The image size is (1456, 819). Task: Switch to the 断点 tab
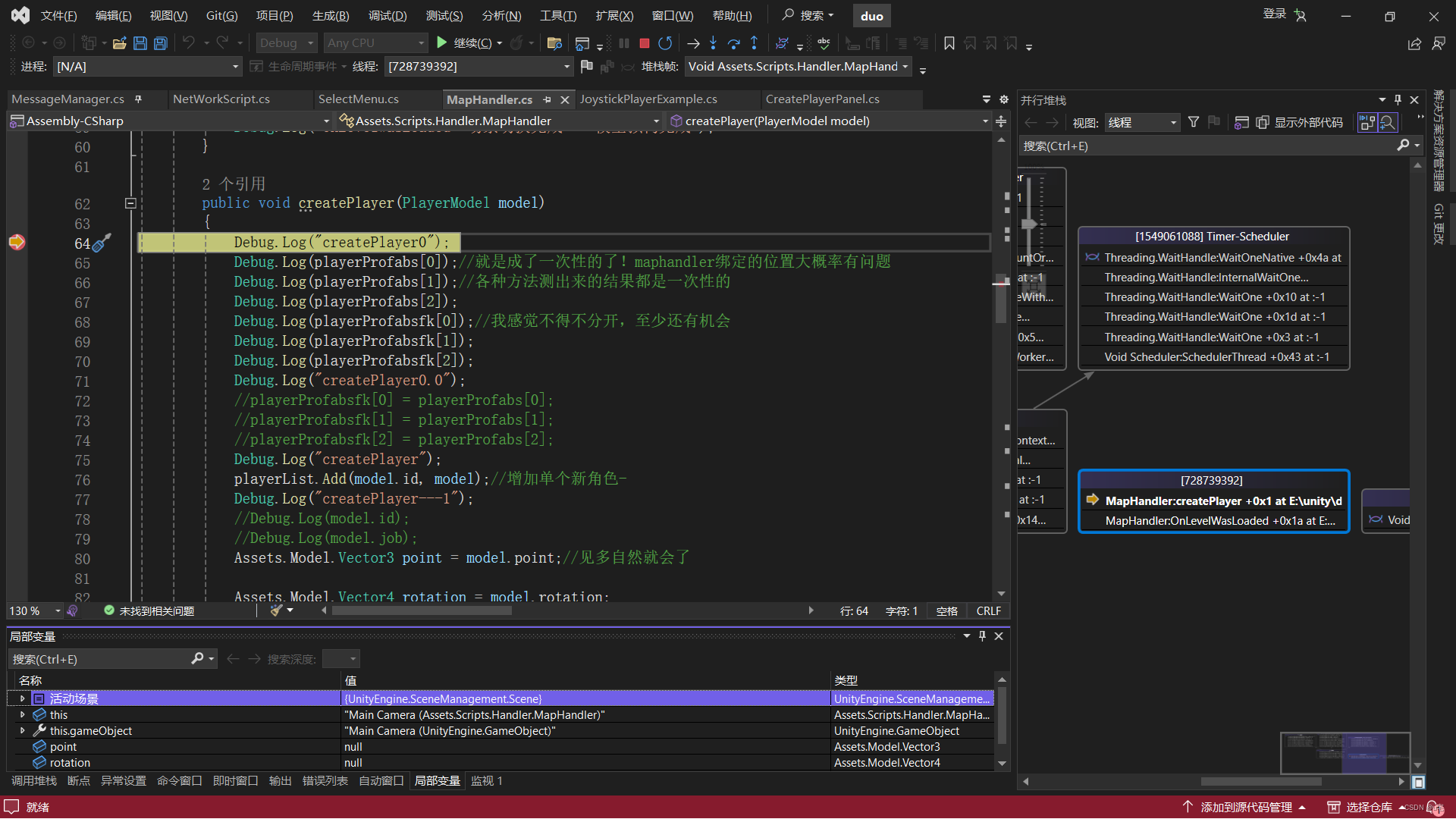(79, 780)
